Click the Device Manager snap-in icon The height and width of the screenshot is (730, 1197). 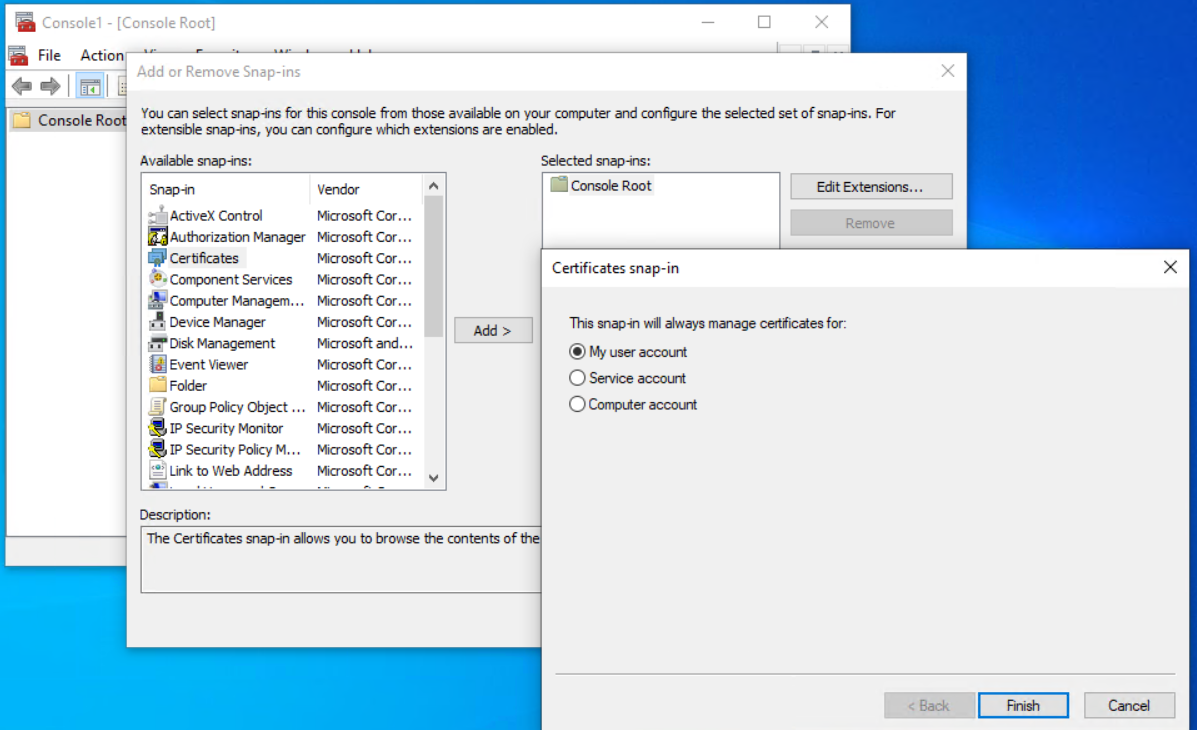click(x=157, y=322)
